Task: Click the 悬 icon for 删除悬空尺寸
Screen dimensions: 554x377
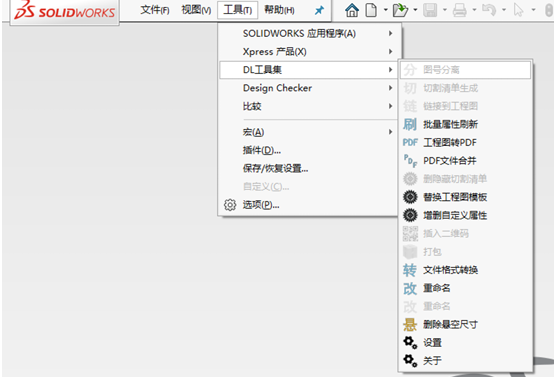Action: tap(410, 325)
